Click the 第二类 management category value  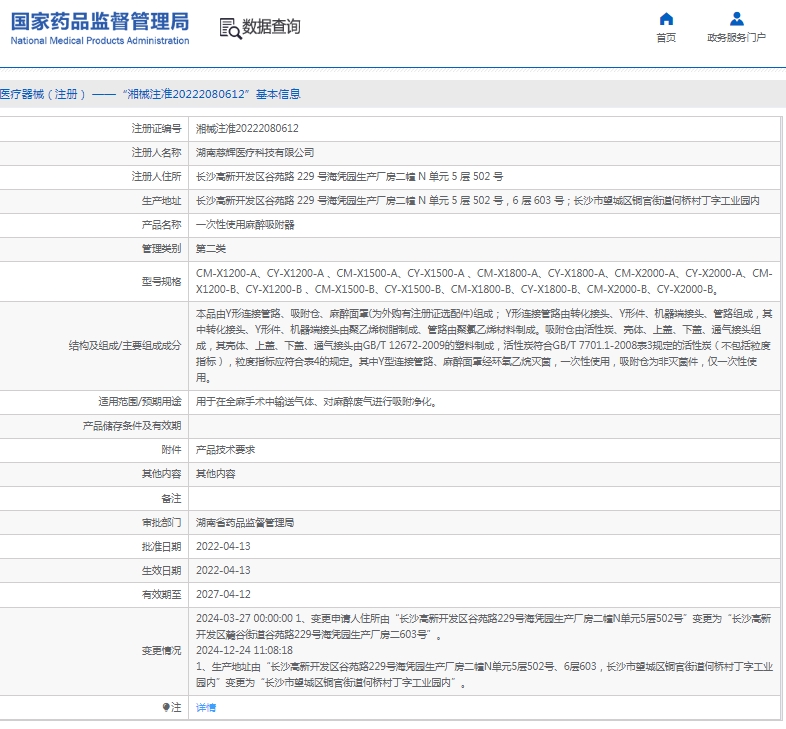pos(211,249)
